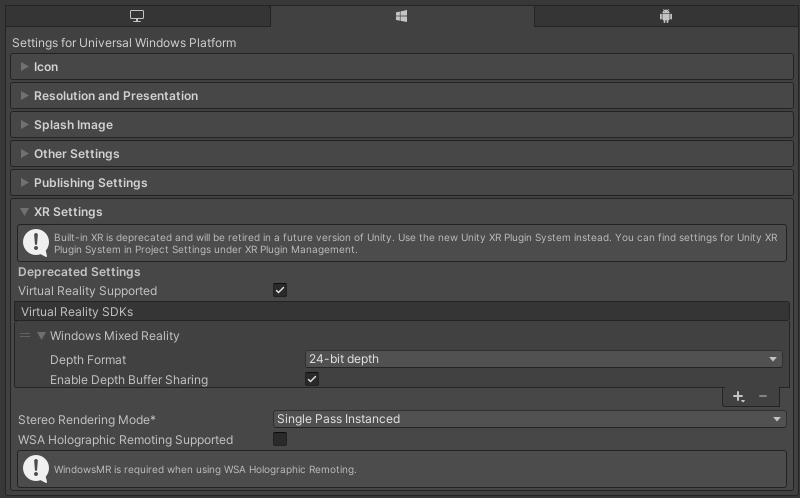Select the Windows logo platform tab
800x498 pixels.
(402, 16)
